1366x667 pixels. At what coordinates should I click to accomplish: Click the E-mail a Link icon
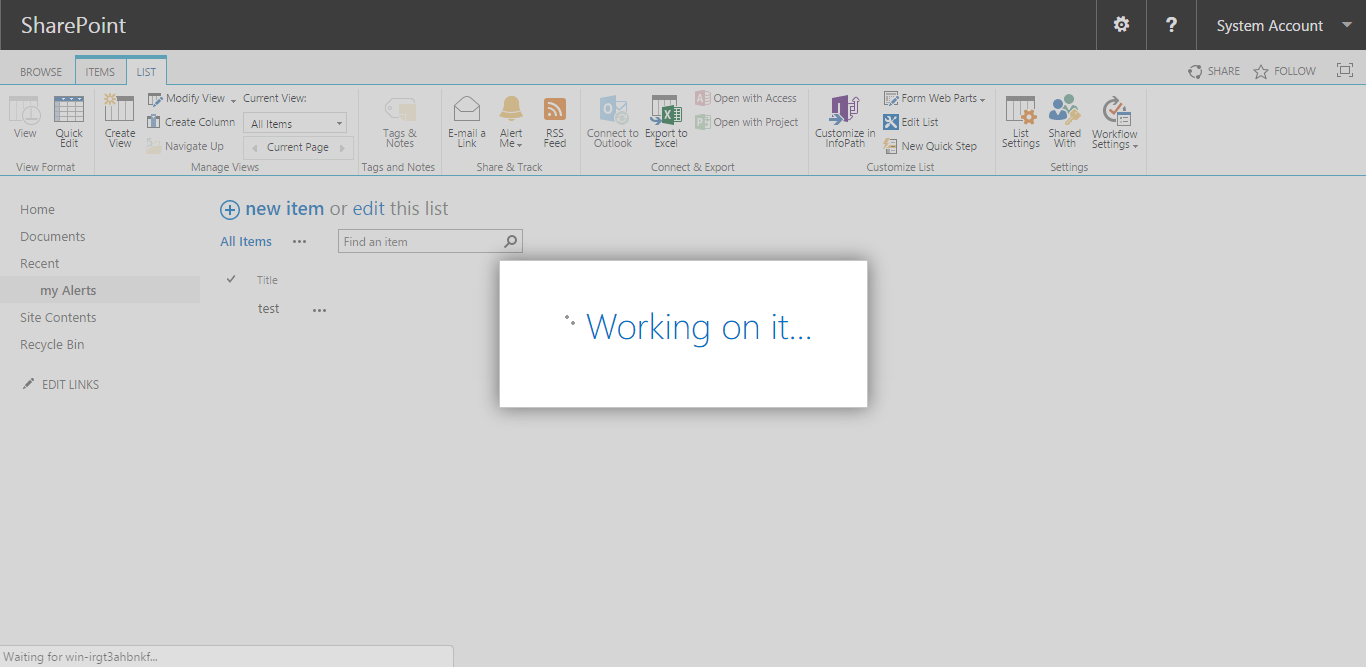(466, 122)
